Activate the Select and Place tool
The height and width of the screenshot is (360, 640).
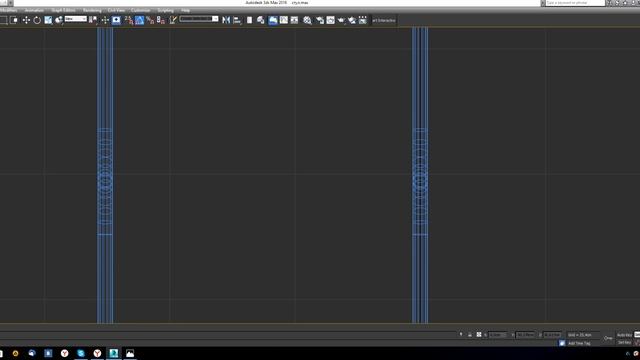click(59, 20)
